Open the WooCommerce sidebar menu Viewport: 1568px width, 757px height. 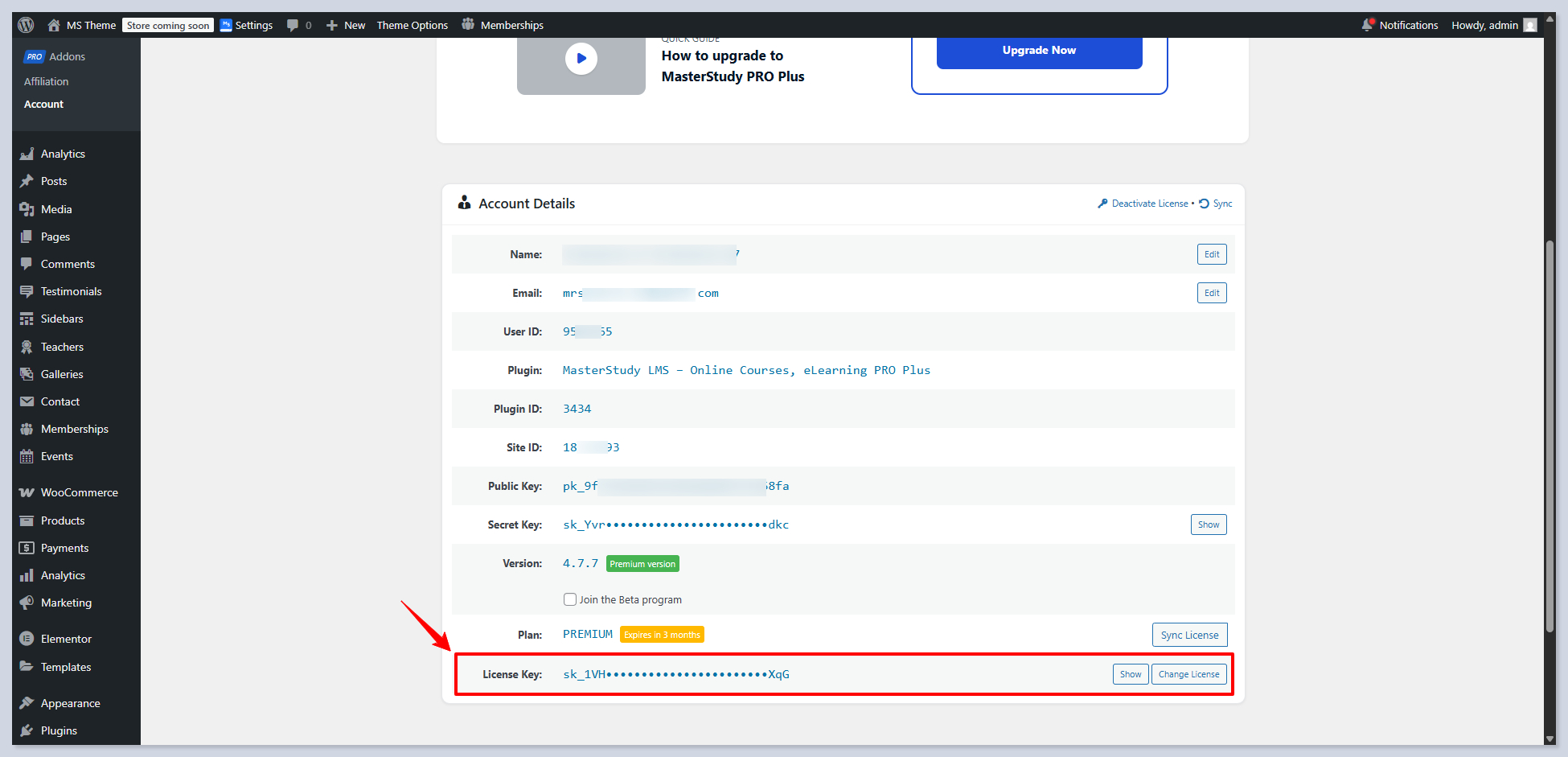79,492
